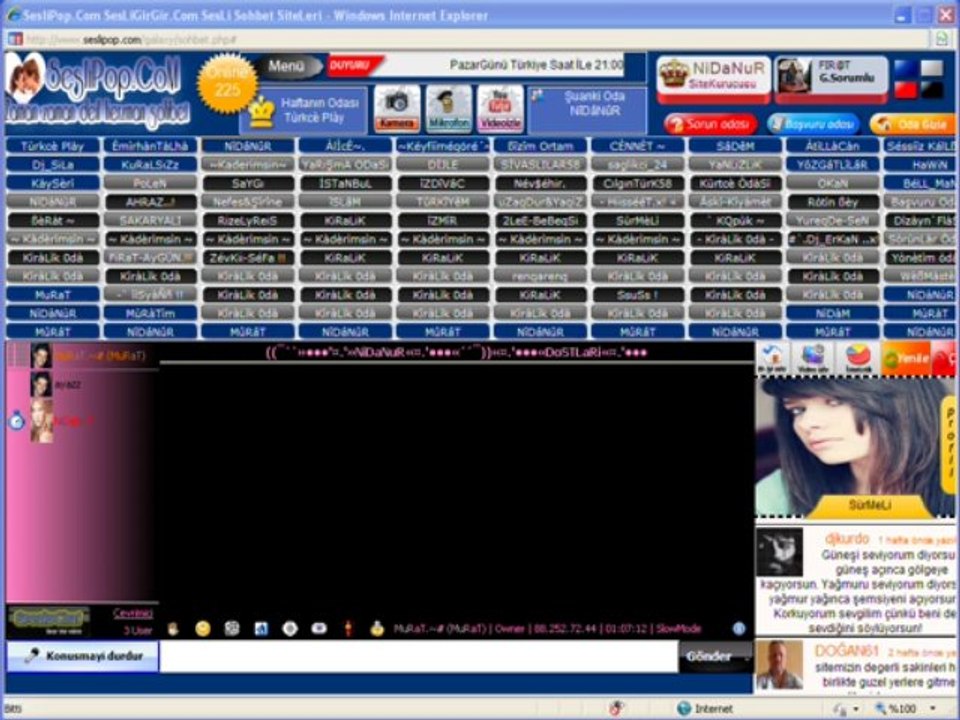Open the Yönetim odası room
This screenshot has width=960, height=720.
920,257
